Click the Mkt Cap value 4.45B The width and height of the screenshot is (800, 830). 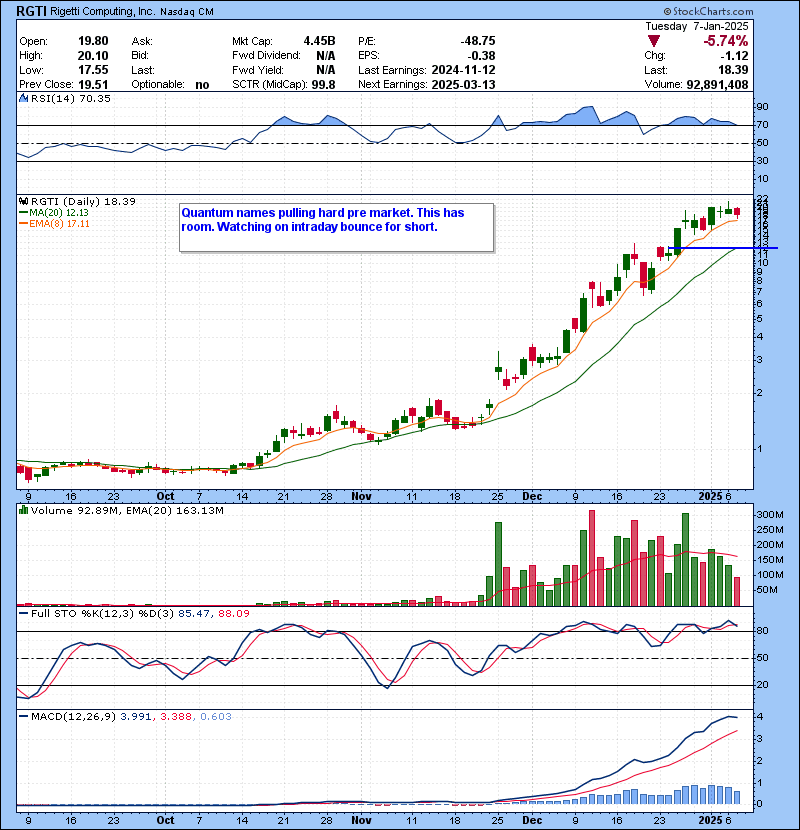click(319, 41)
